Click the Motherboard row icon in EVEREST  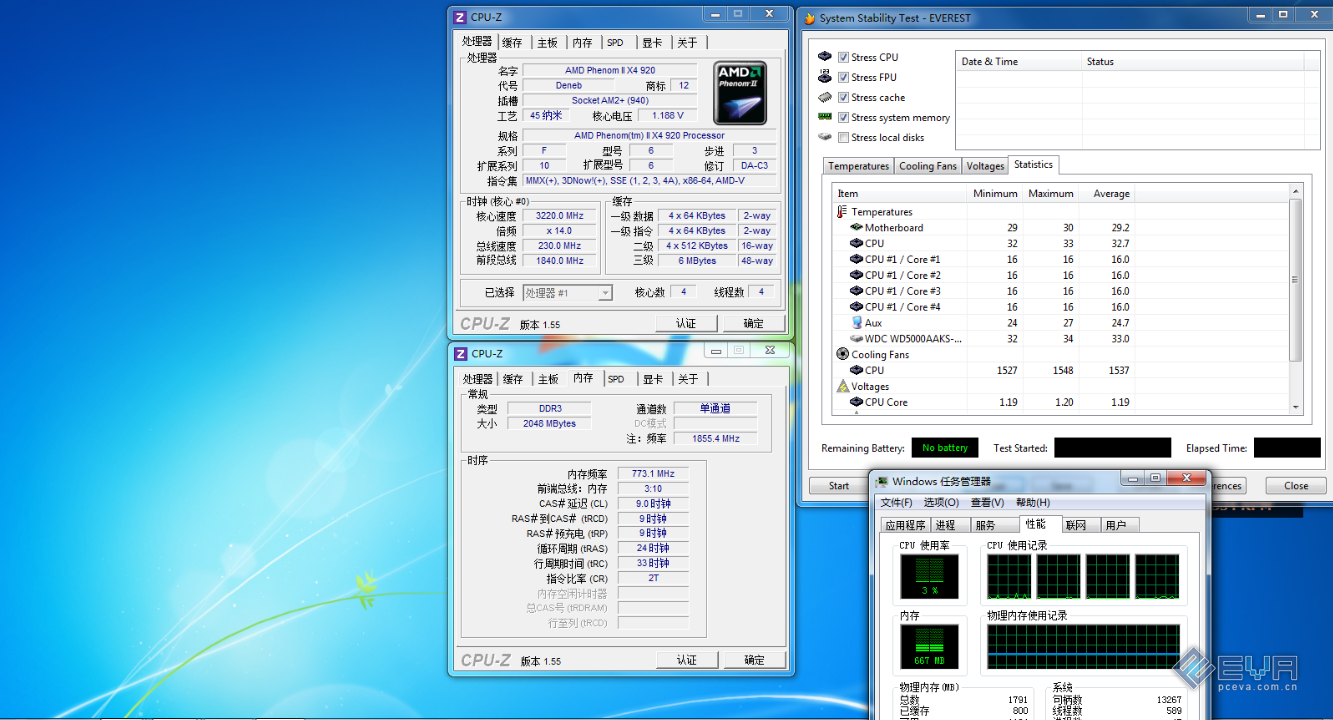tap(856, 228)
